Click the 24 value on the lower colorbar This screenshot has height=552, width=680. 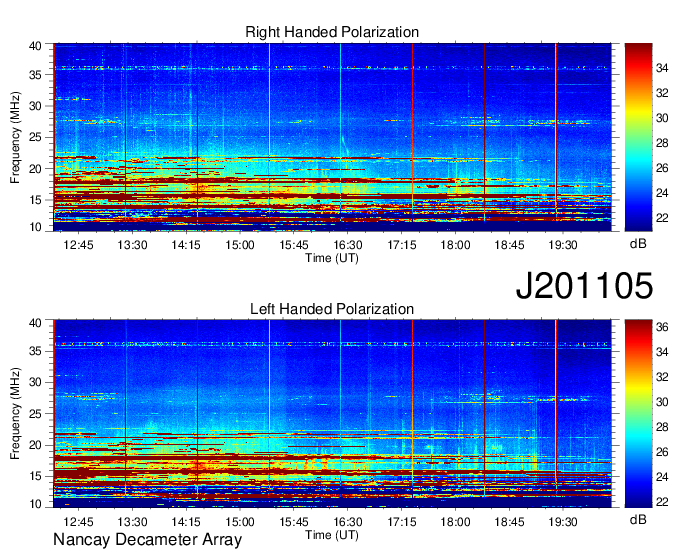coord(662,477)
